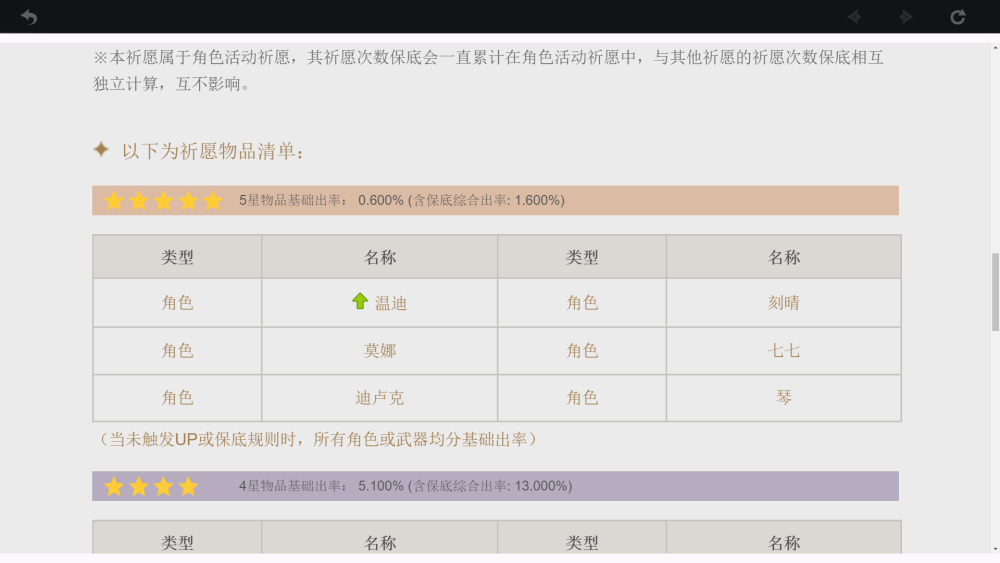Click the scrollbar down arrow
This screenshot has width=1000, height=563.
[995, 549]
